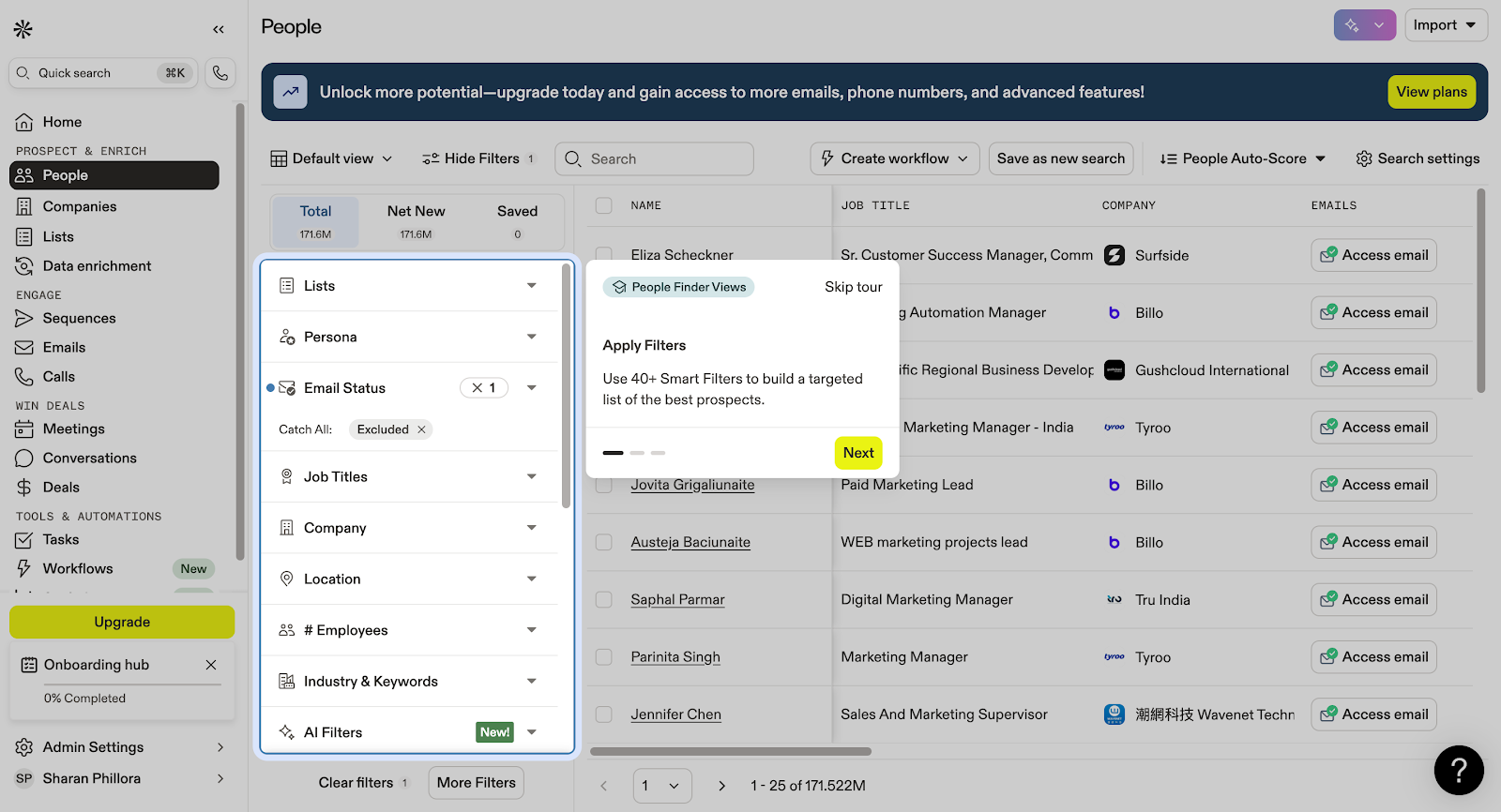Check the Saphal Parmar row checkbox
The height and width of the screenshot is (812, 1501).
coord(604,599)
